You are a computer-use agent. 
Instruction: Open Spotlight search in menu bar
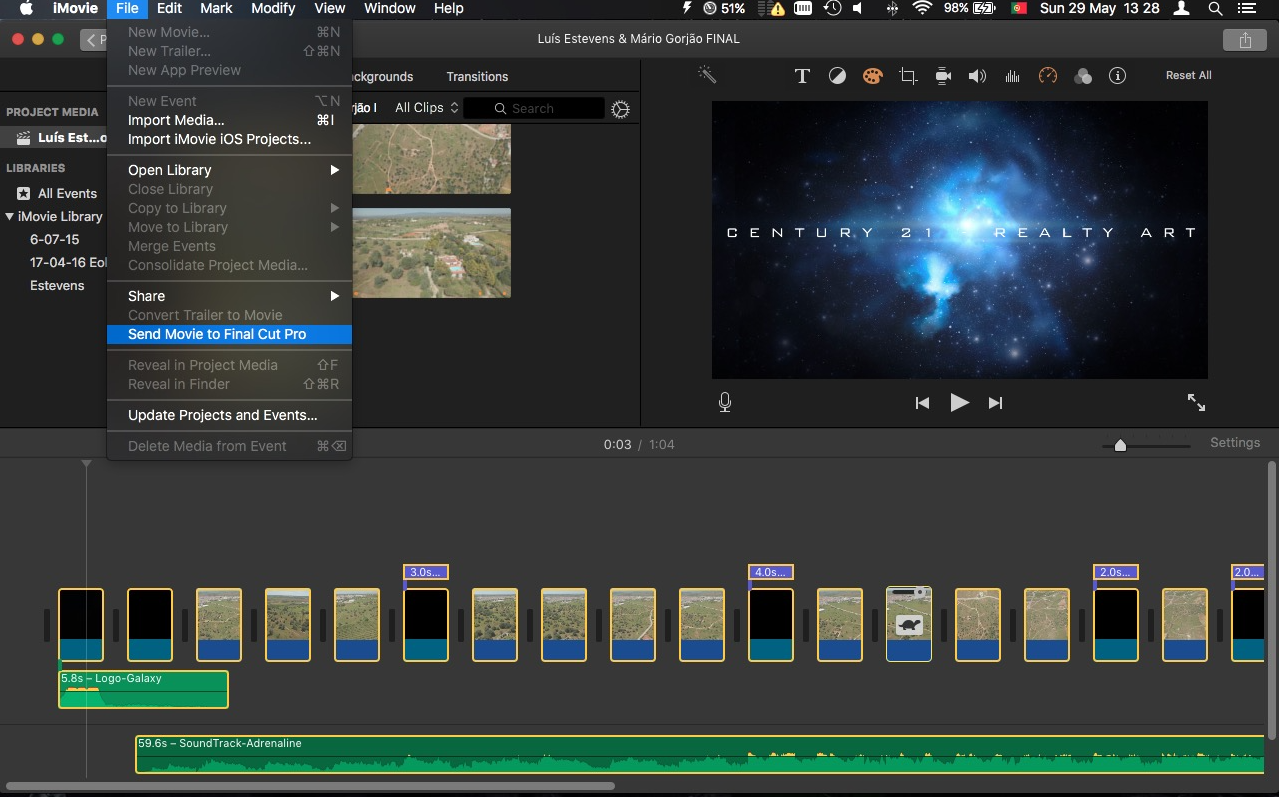(x=1215, y=8)
